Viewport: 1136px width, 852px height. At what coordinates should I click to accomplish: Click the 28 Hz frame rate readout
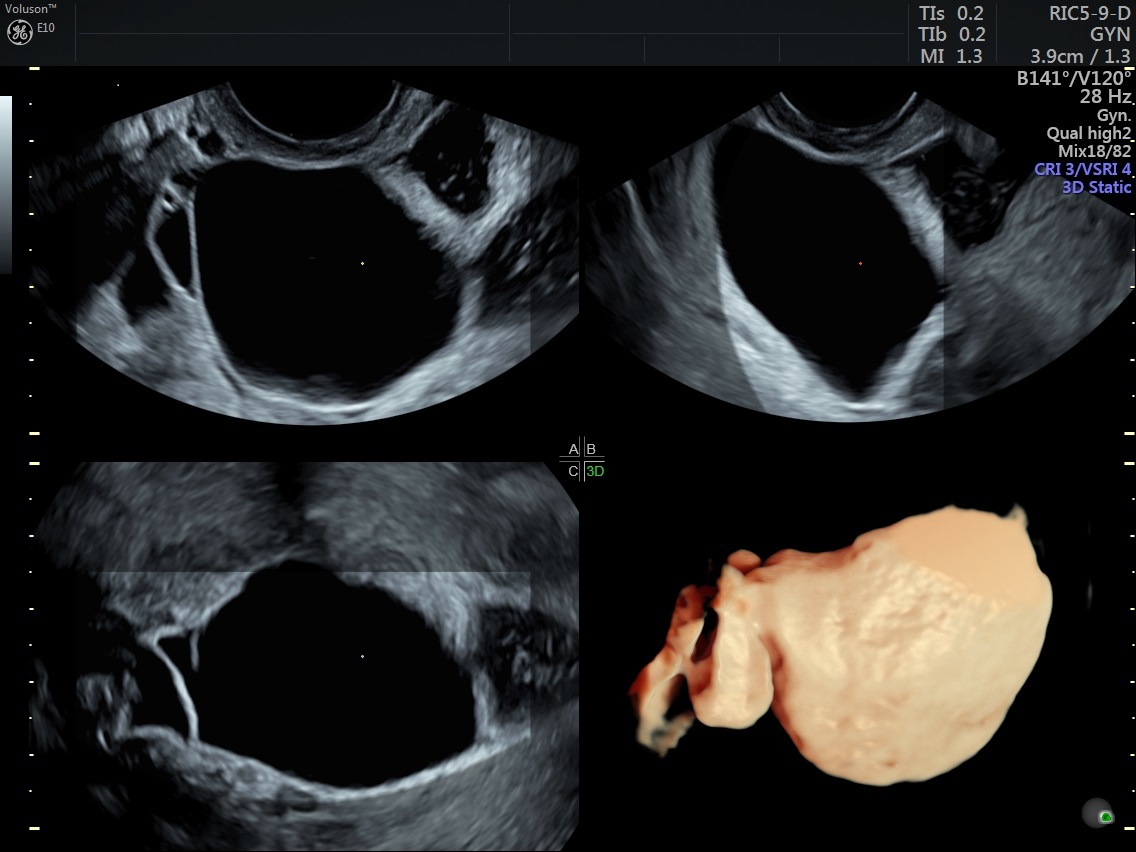1105,97
